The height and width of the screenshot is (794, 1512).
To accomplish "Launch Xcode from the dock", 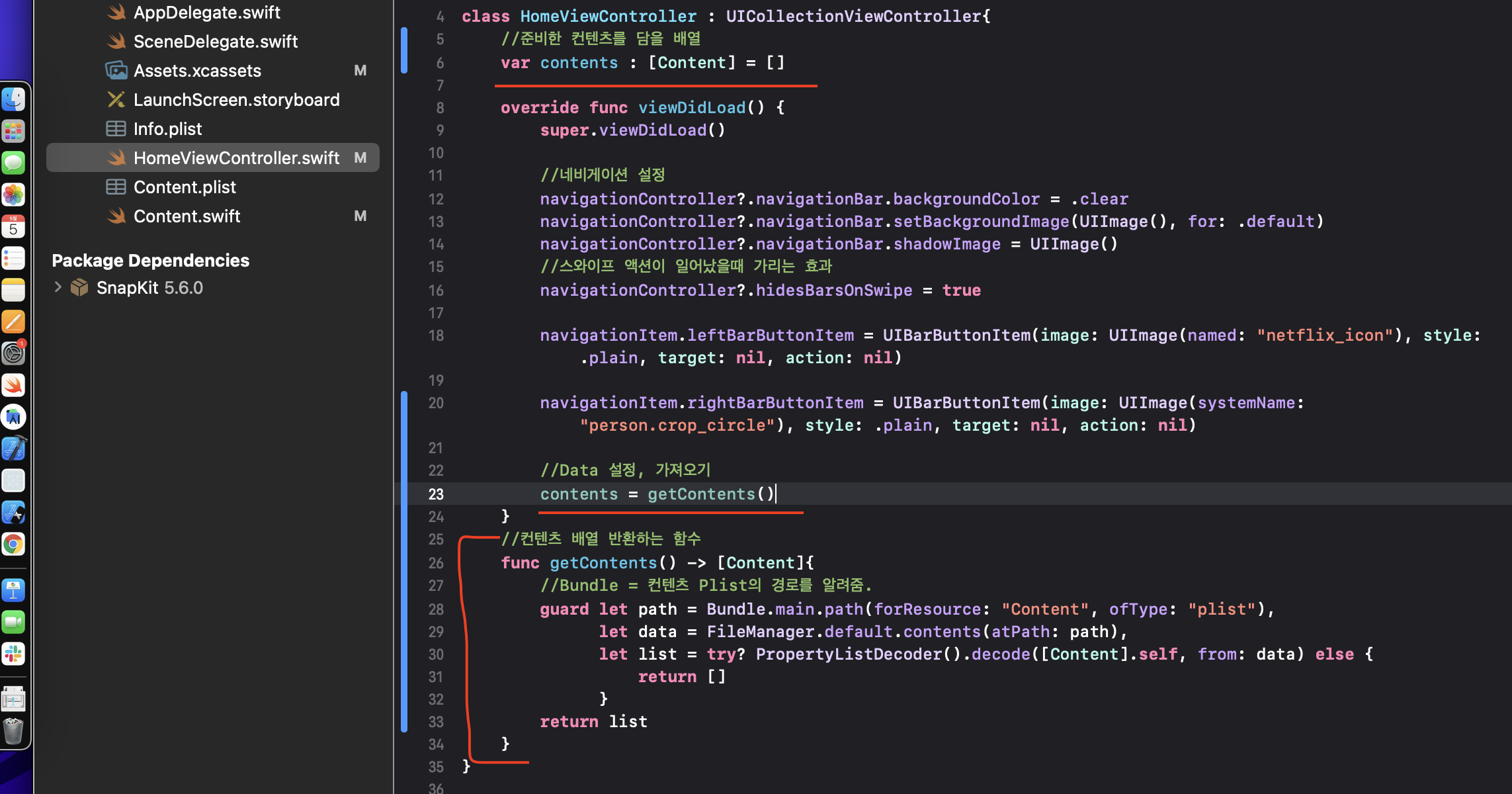I will pos(13,449).
